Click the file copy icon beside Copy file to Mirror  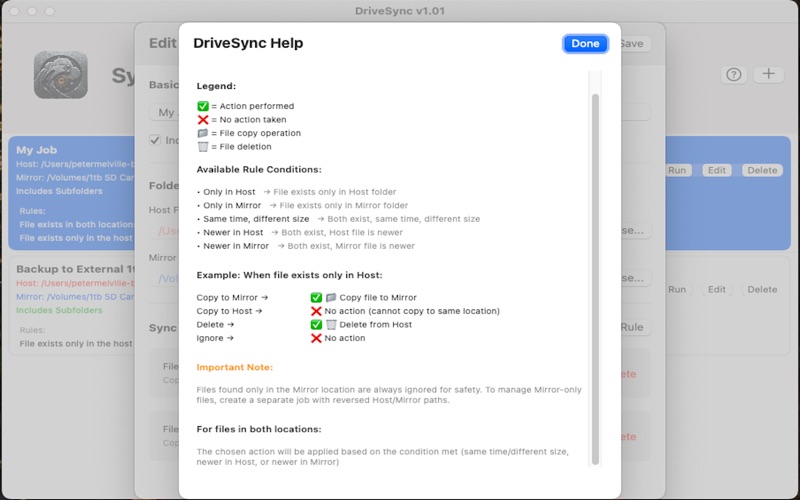[331, 297]
